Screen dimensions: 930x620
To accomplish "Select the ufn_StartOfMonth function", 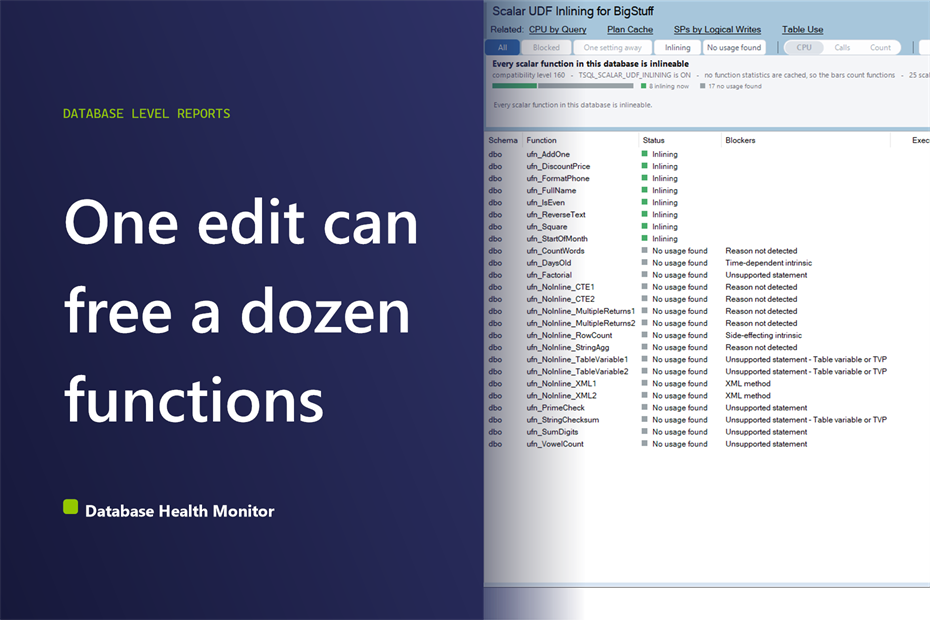I will tap(557, 239).
